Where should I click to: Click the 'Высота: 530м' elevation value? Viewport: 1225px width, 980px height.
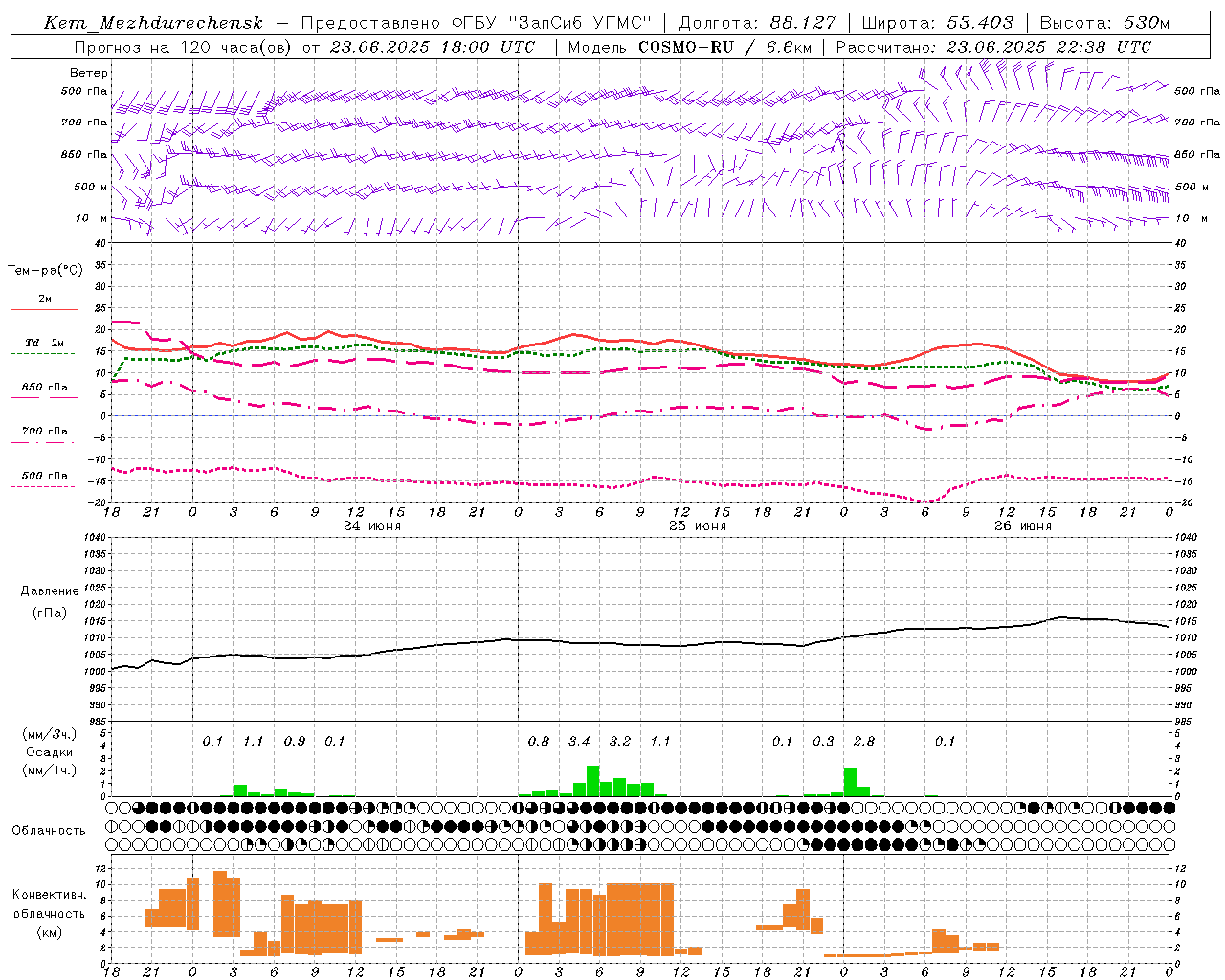click(x=1104, y=23)
